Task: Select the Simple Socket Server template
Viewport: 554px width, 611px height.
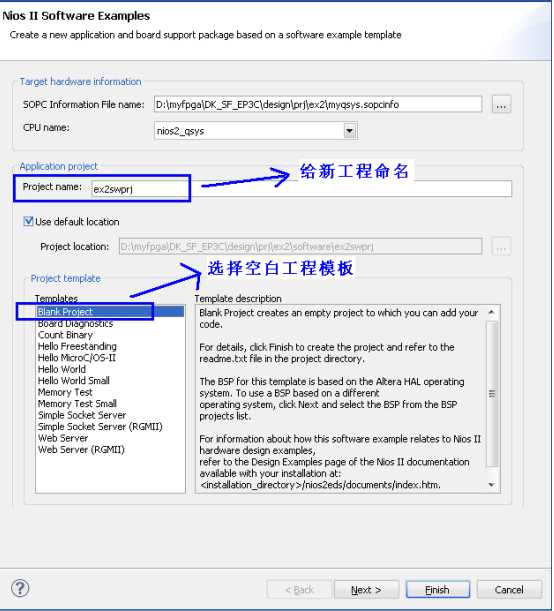Action: pos(82,415)
